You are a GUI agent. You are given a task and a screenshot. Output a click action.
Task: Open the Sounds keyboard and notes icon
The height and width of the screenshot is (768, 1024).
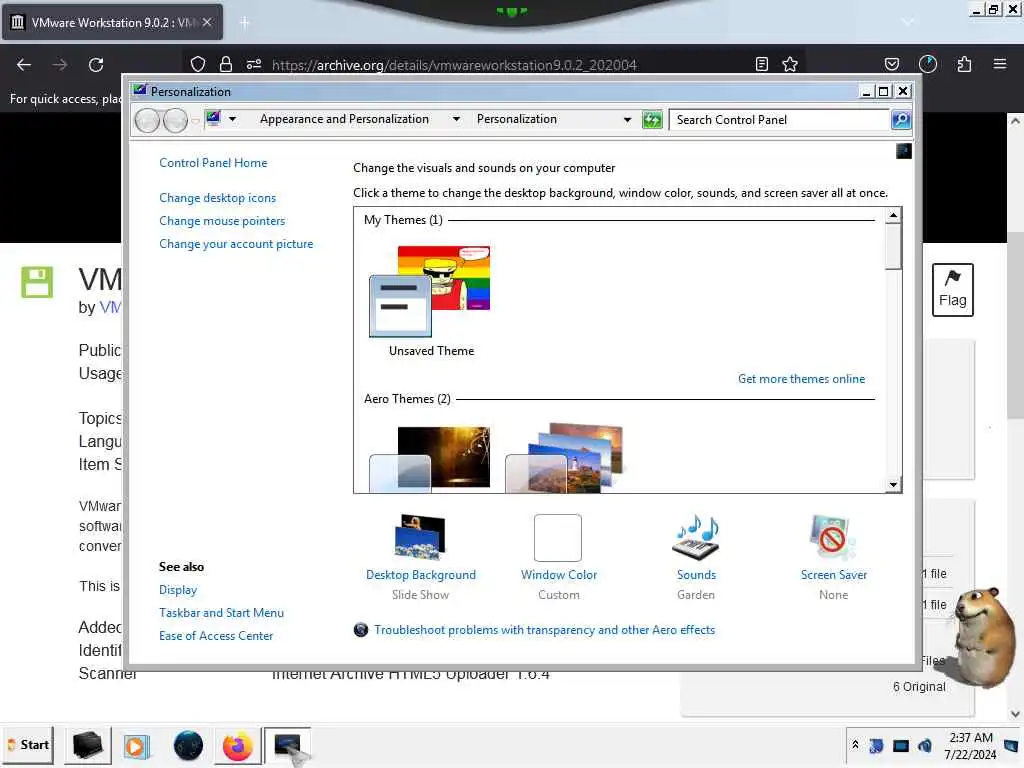[x=696, y=537]
